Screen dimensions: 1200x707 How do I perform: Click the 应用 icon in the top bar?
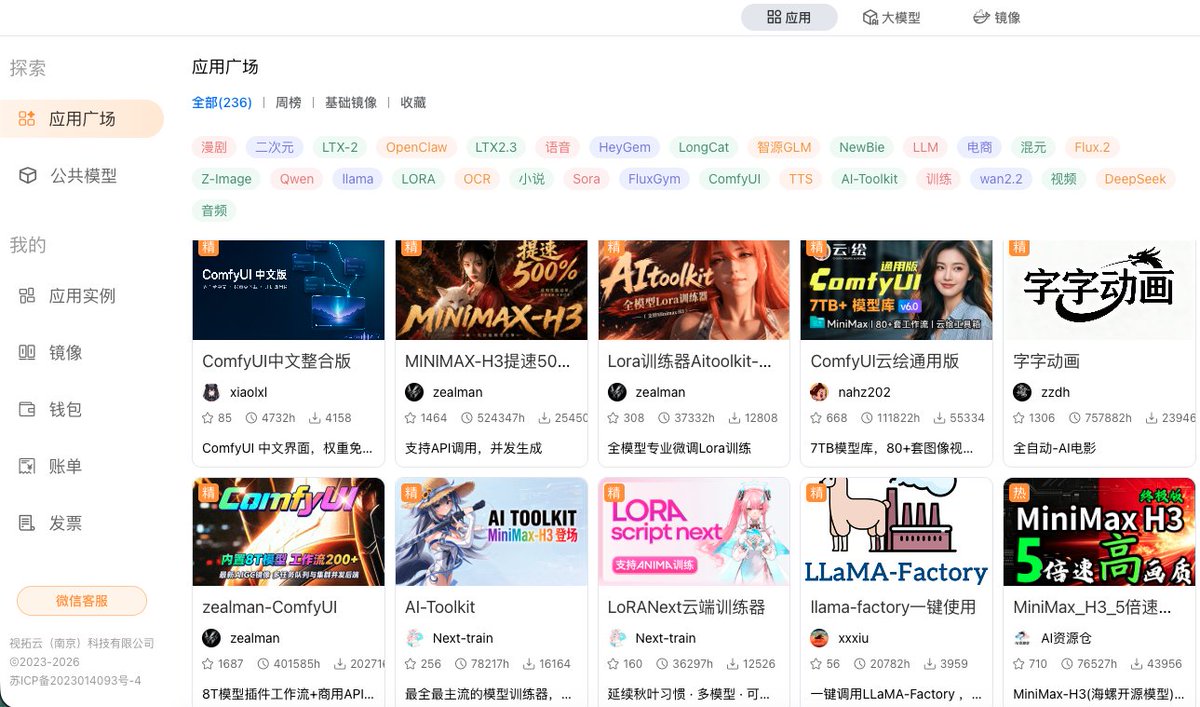coord(774,17)
